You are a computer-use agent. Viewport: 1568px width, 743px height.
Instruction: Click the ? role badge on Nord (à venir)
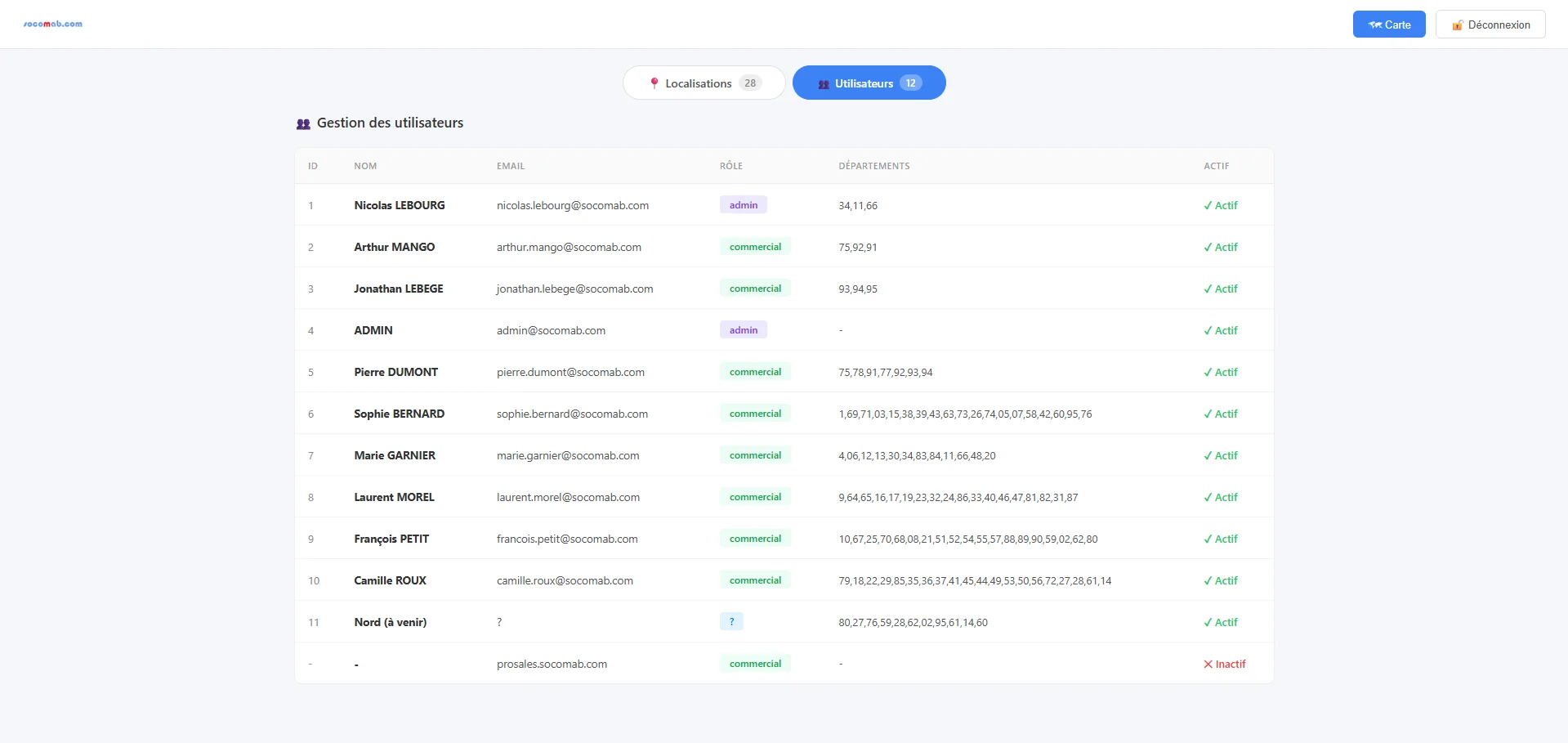731,621
